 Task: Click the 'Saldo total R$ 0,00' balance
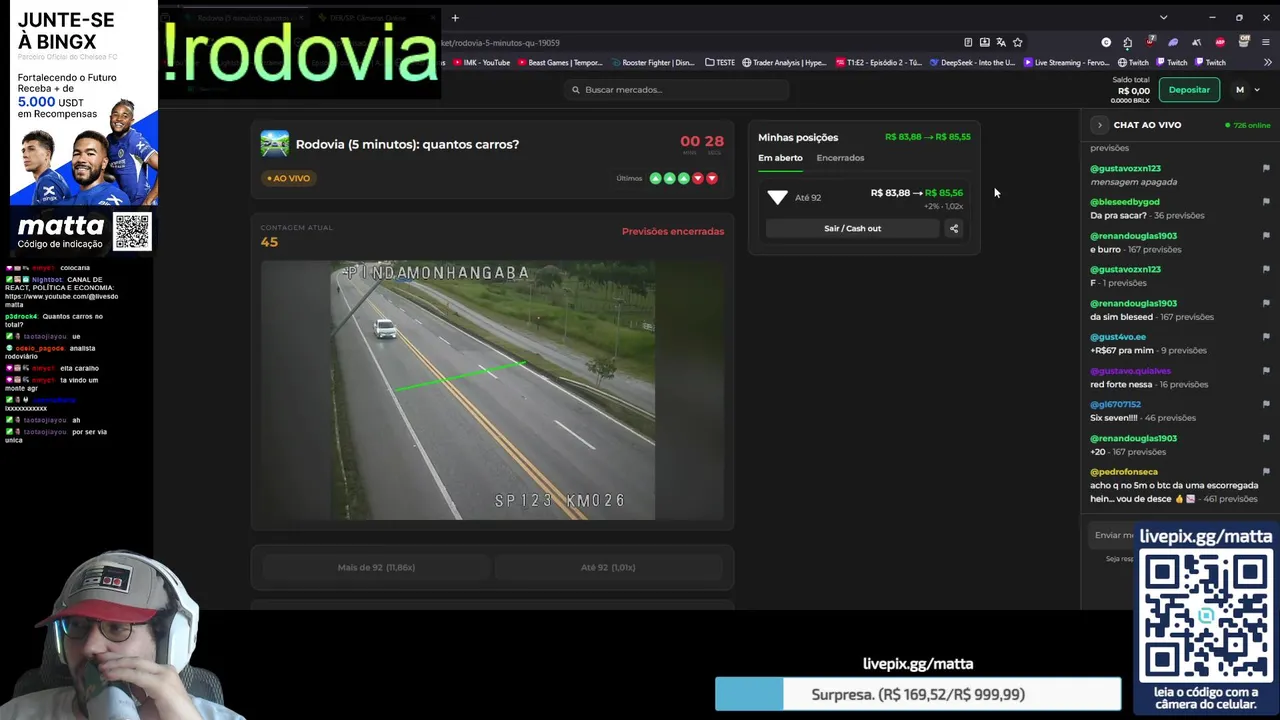(x=1130, y=90)
